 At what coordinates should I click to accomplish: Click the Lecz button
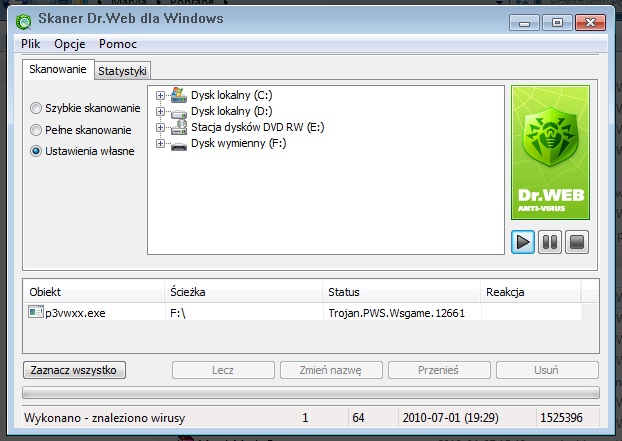click(223, 370)
